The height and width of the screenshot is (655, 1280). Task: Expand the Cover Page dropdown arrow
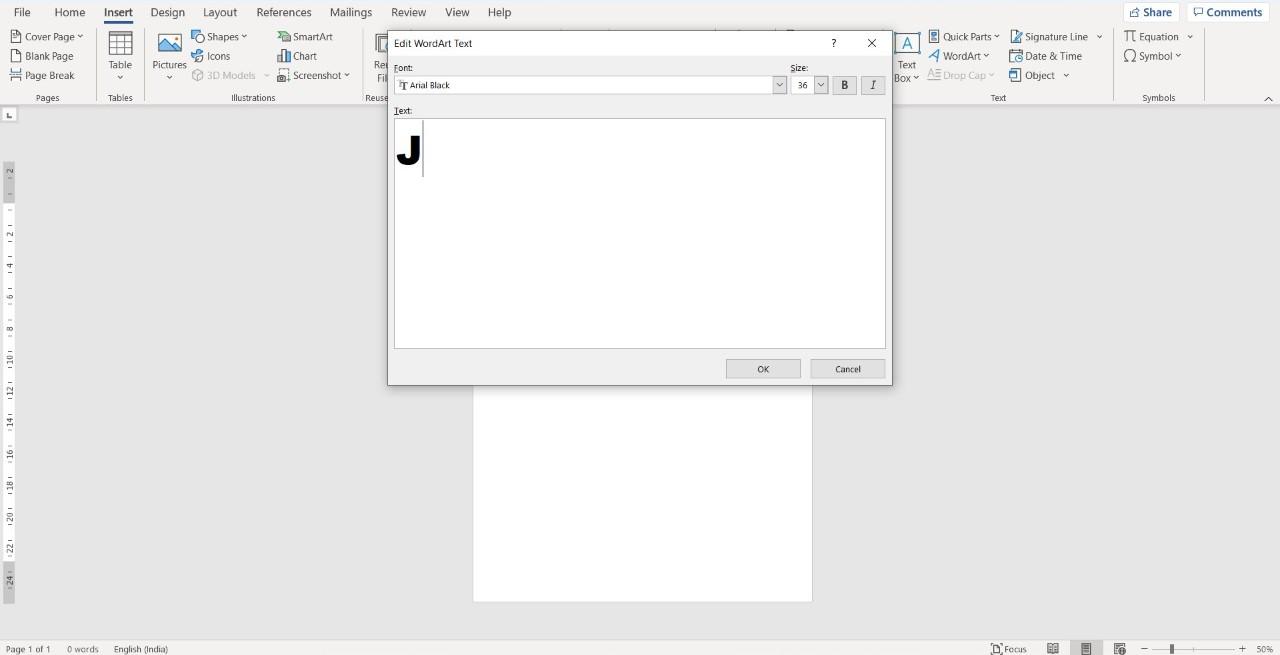coord(80,36)
